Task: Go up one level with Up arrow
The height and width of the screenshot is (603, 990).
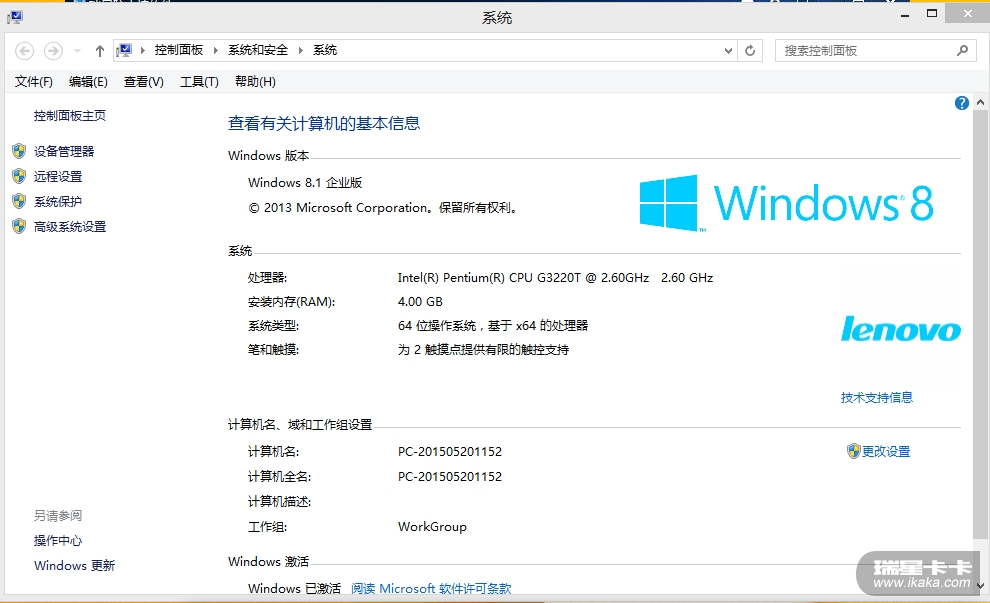Action: point(99,51)
